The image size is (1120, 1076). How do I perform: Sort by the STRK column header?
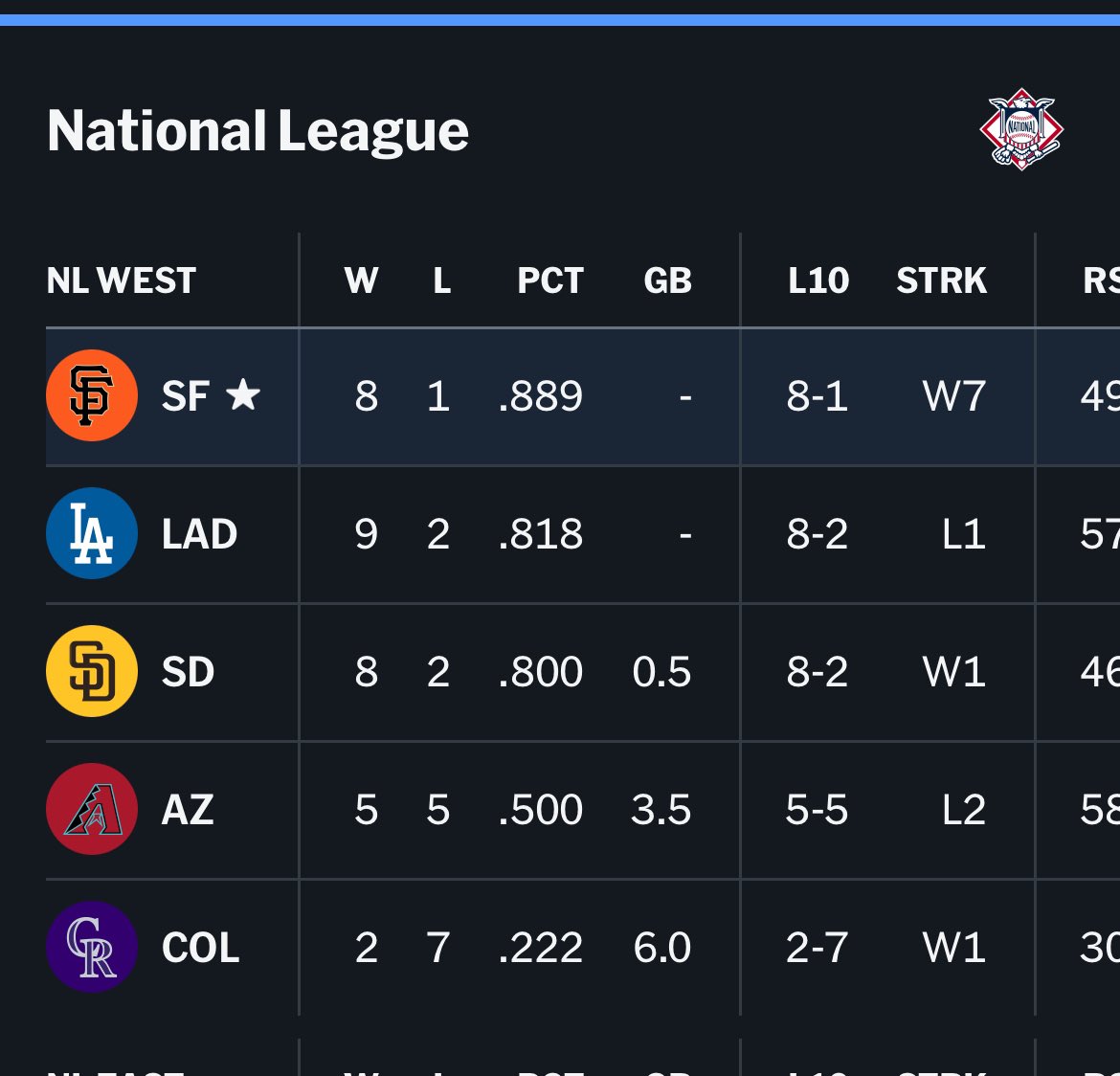(x=941, y=280)
